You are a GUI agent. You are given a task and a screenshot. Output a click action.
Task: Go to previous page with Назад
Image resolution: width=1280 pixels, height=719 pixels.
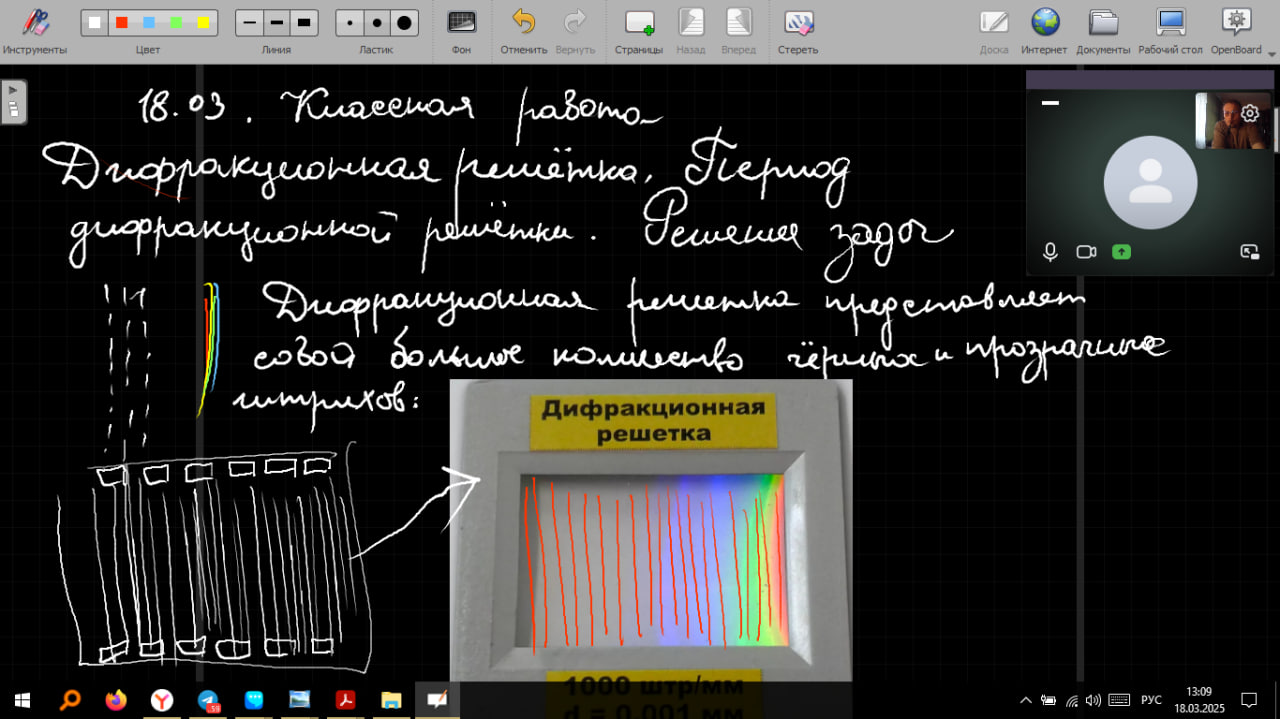pyautogui.click(x=691, y=30)
